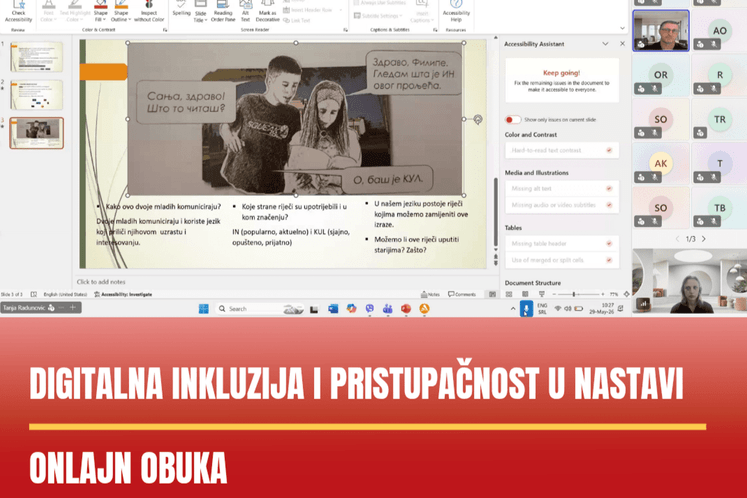The height and width of the screenshot is (498, 747).
Task: Select participant tile AO
Action: pos(719,30)
